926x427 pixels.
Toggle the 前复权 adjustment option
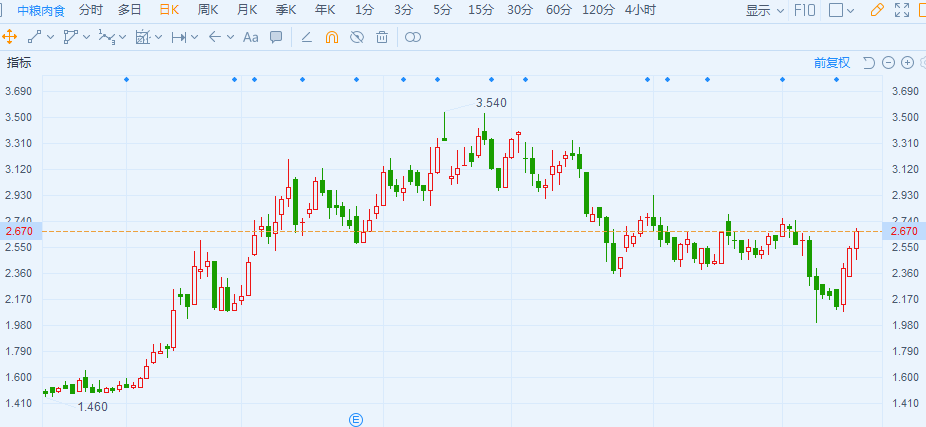832,63
